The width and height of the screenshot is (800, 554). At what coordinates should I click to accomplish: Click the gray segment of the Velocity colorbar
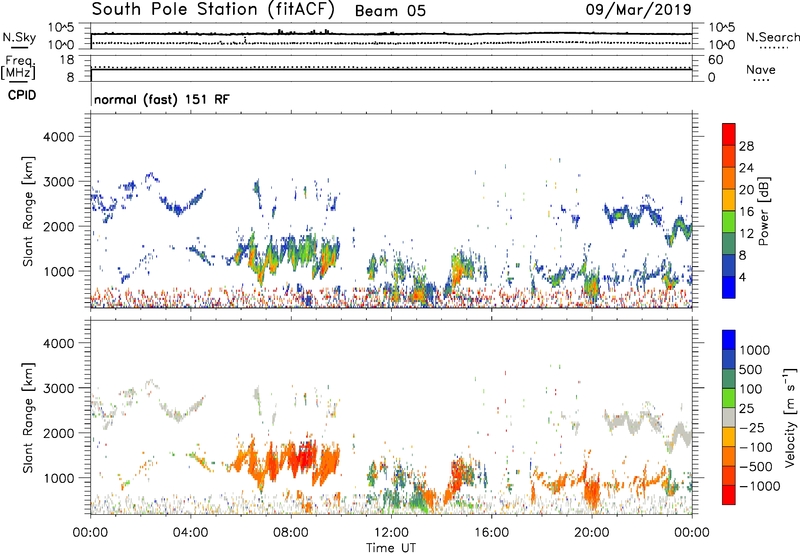coord(729,418)
